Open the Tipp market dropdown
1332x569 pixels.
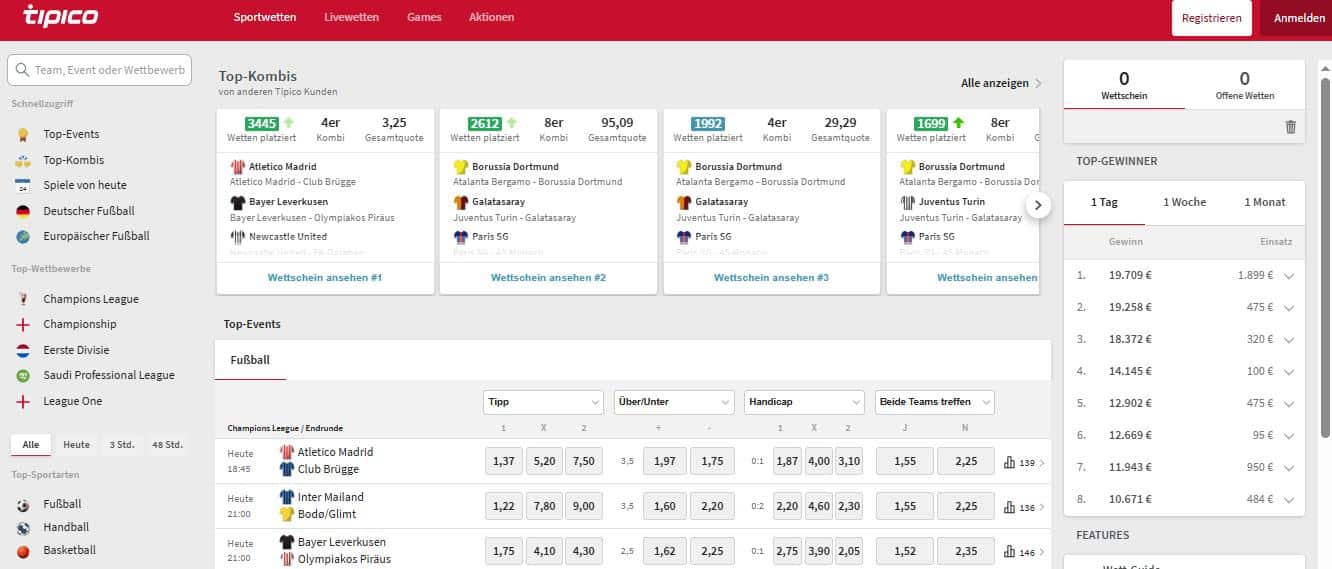543,402
